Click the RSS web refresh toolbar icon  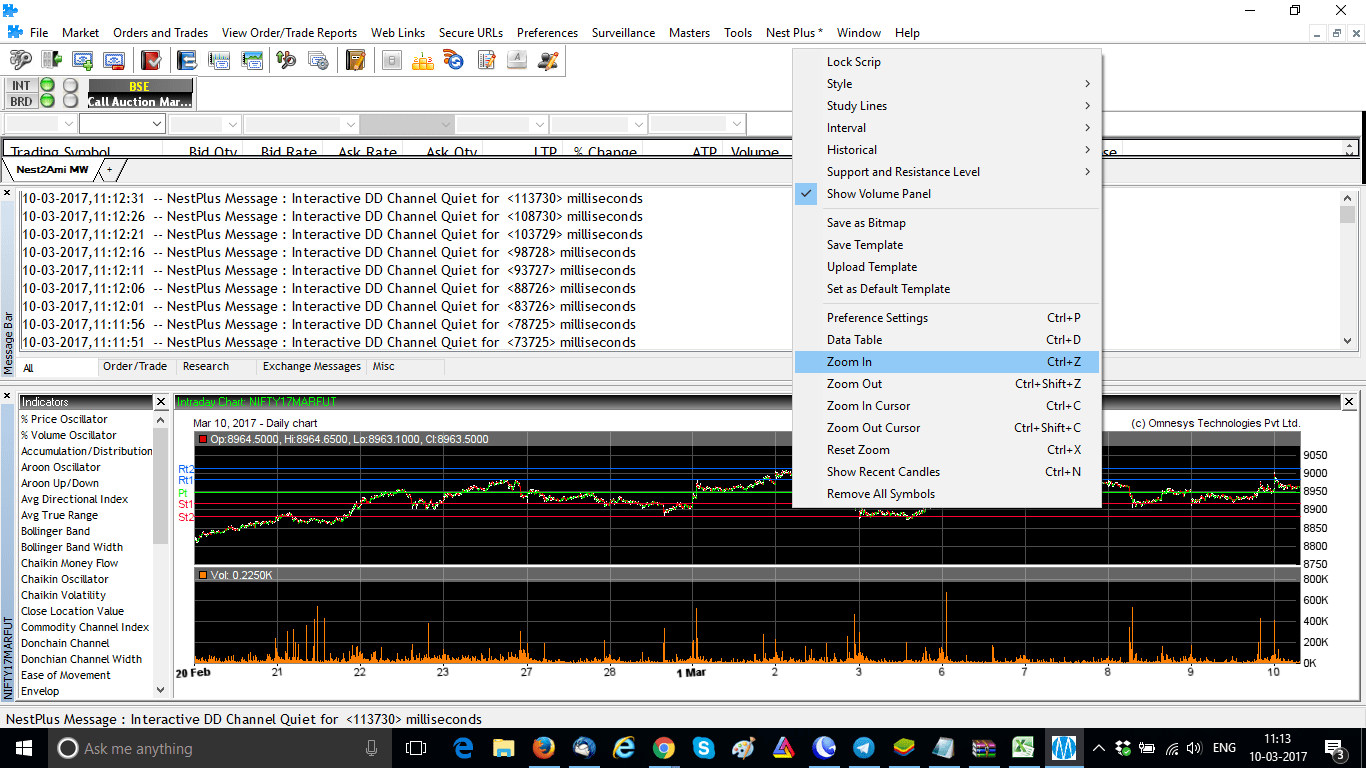pyautogui.click(x=454, y=60)
